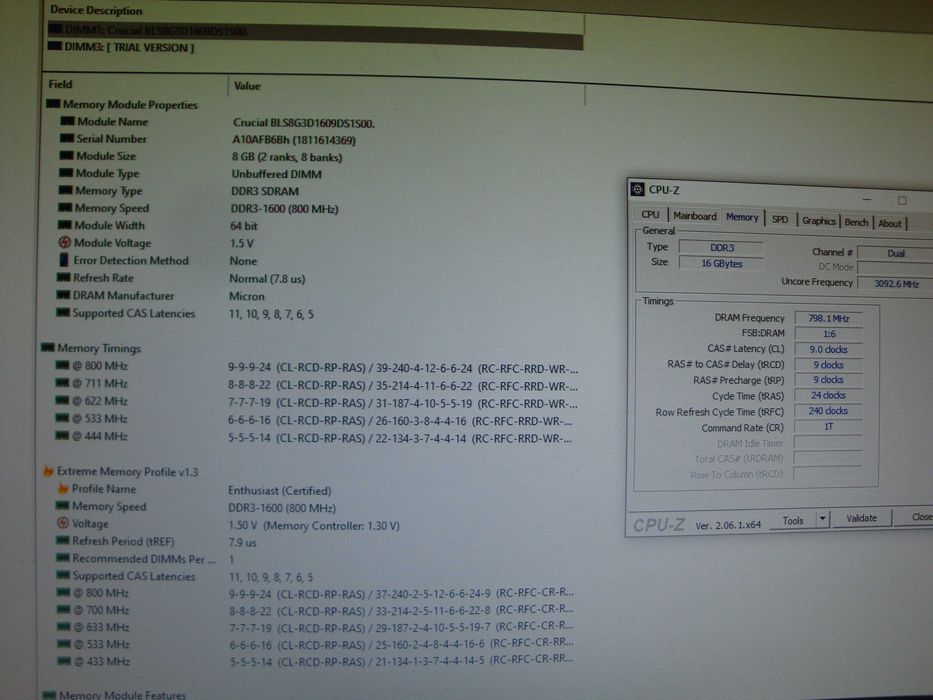This screenshot has height=700, width=933.
Task: Click the Uncore Frequency value 3092.6 MHz
Action: tap(896, 283)
